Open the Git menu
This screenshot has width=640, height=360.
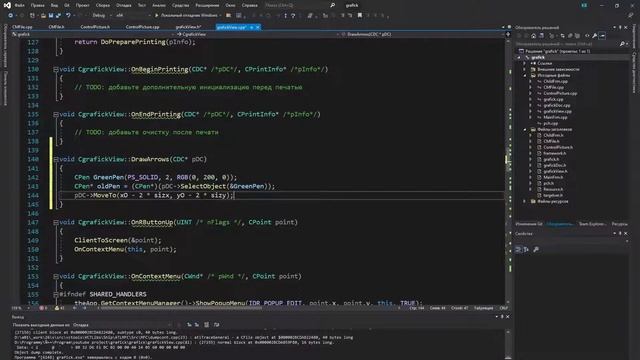tap(67, 5)
